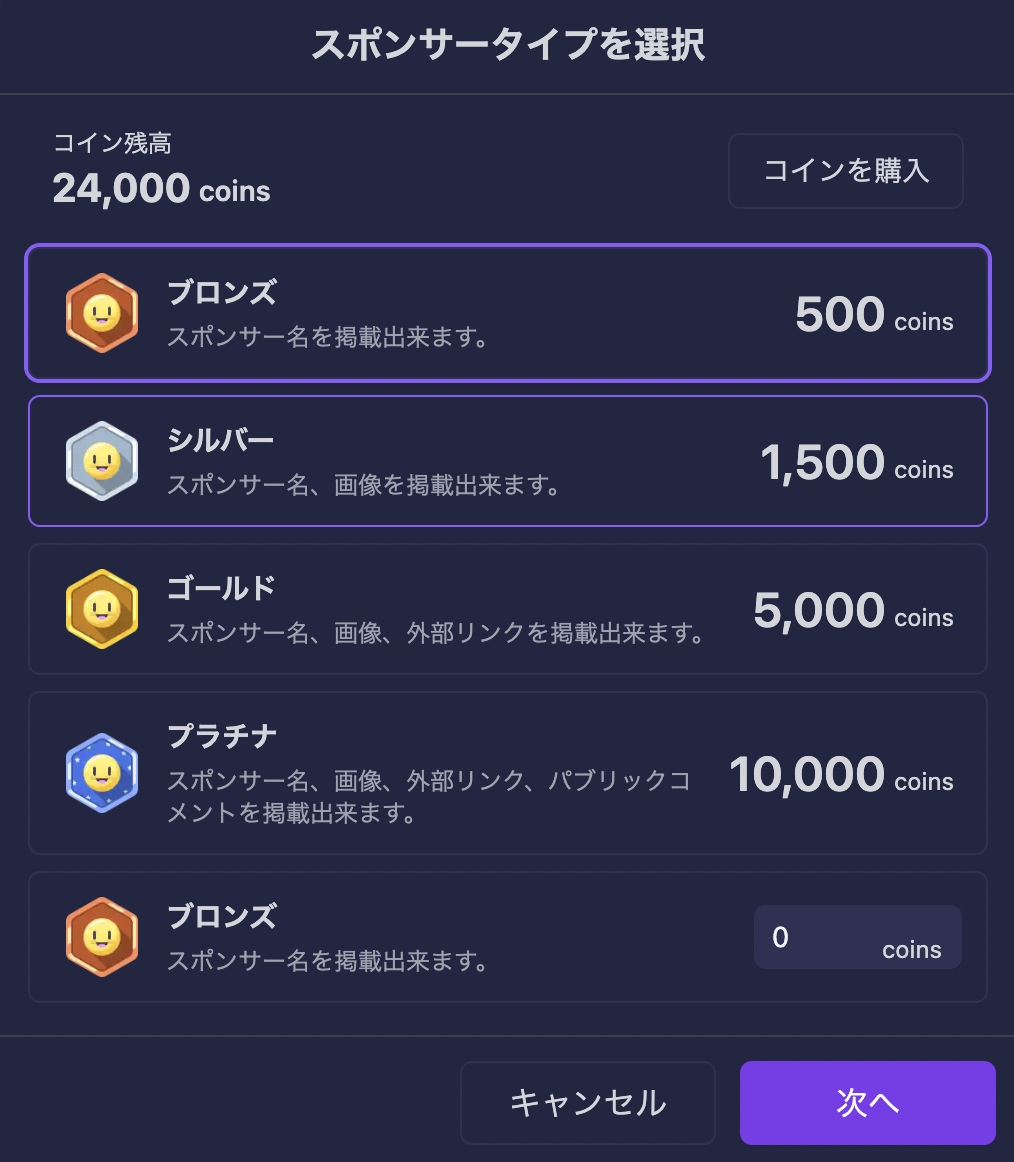
Task: Click the コイン残高 label
Action: (x=112, y=144)
